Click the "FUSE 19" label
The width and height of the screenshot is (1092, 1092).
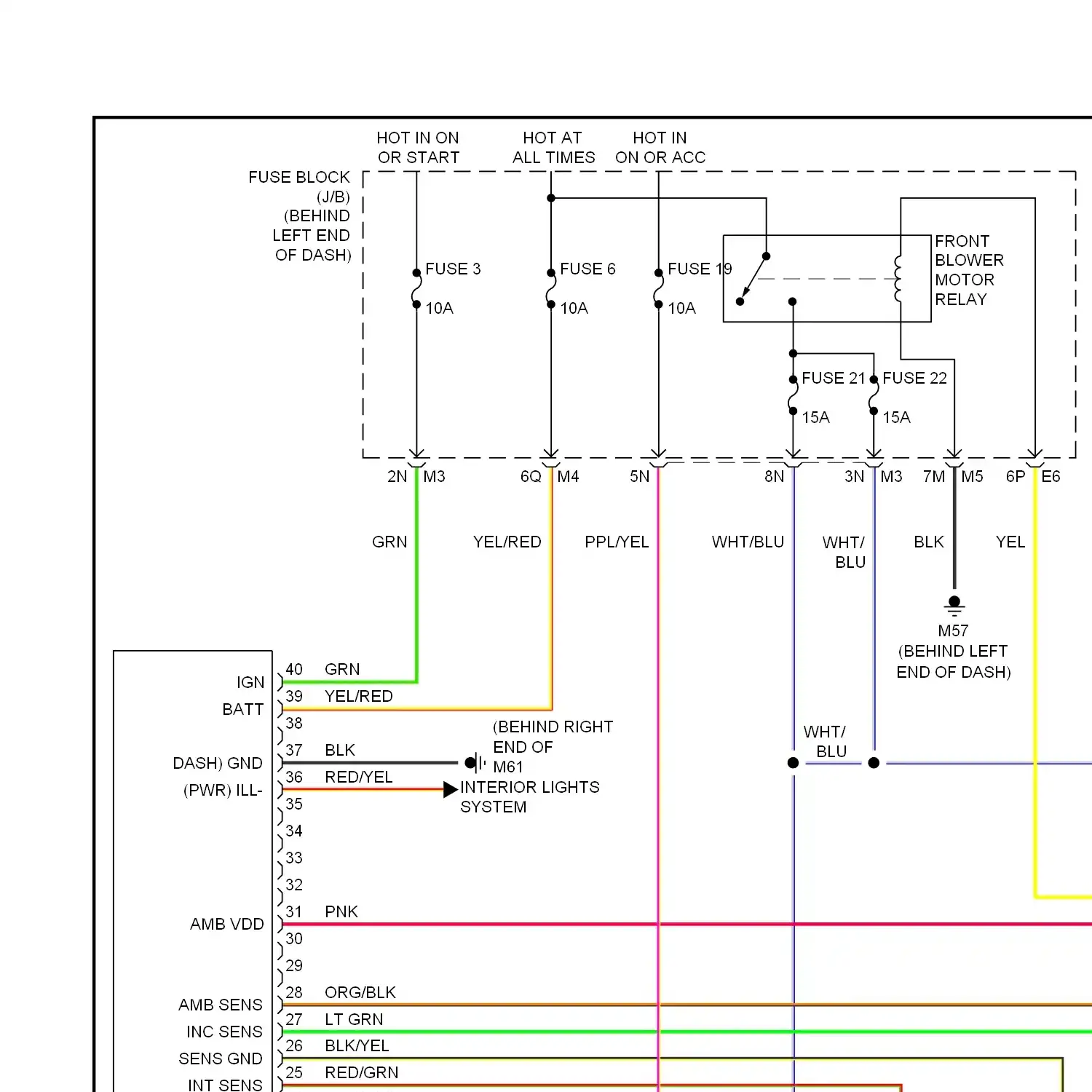pyautogui.click(x=700, y=269)
